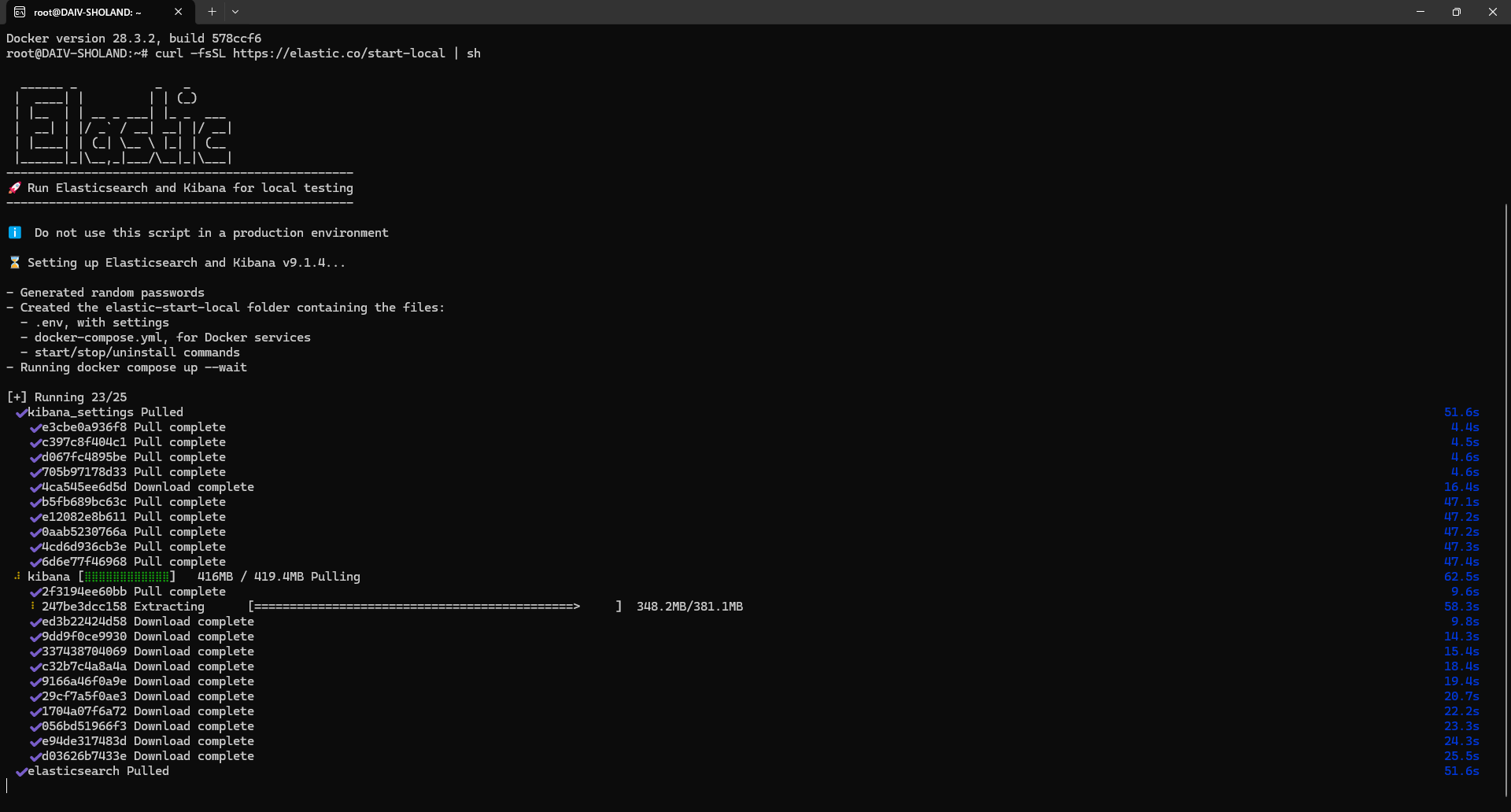
Task: Click the checkmark beside 705b97178d33
Action: tap(35, 473)
